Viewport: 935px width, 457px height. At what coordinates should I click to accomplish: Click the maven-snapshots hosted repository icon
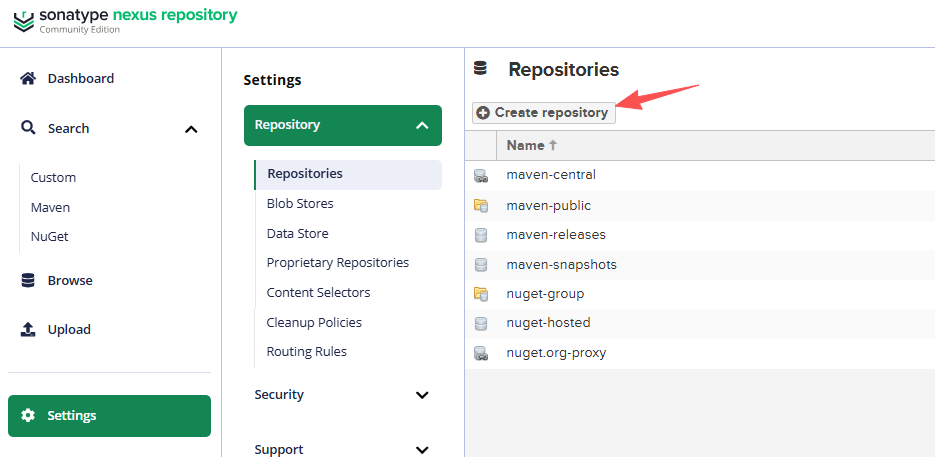[x=481, y=264]
